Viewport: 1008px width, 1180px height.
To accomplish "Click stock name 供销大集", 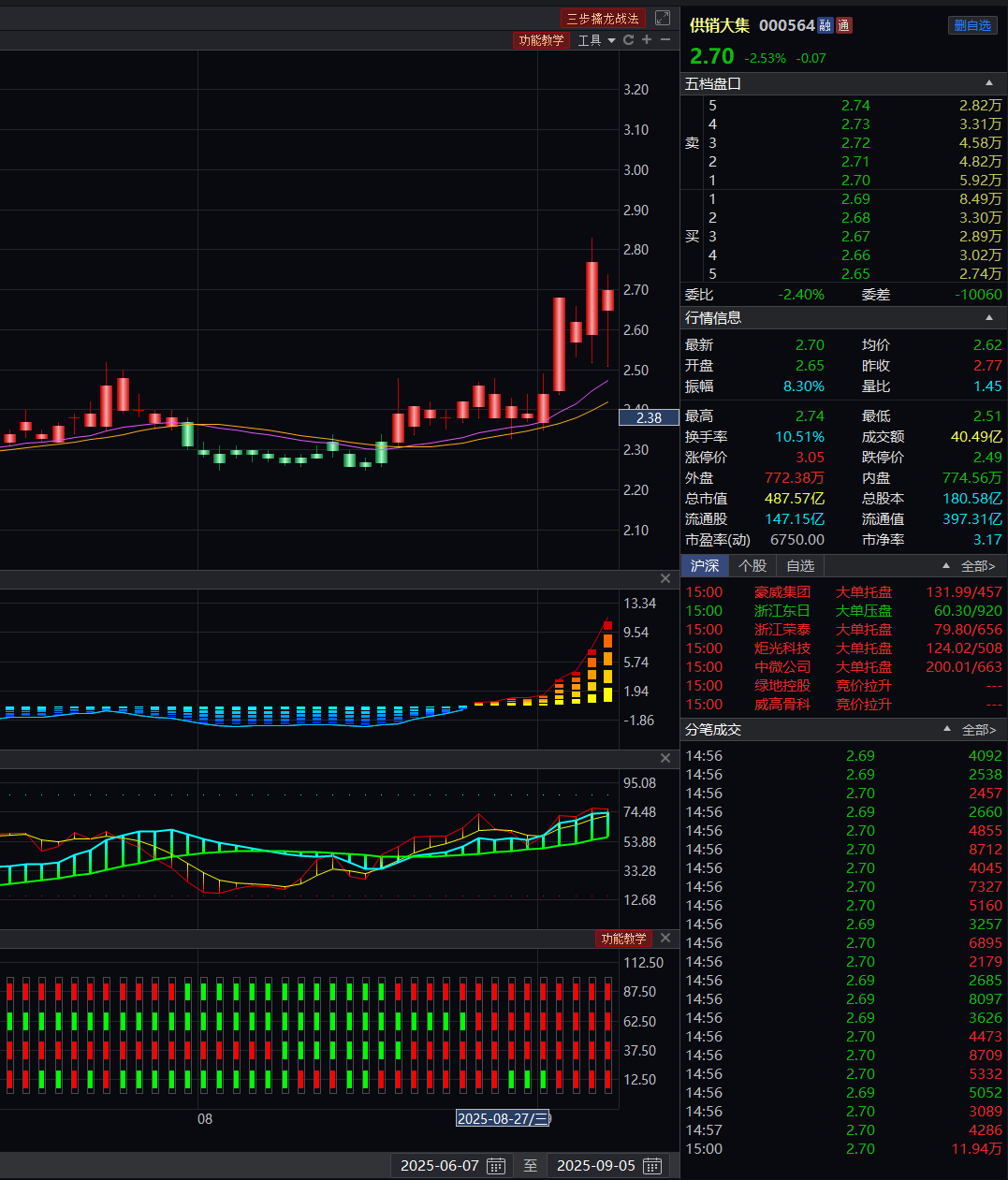I will pyautogui.click(x=720, y=25).
